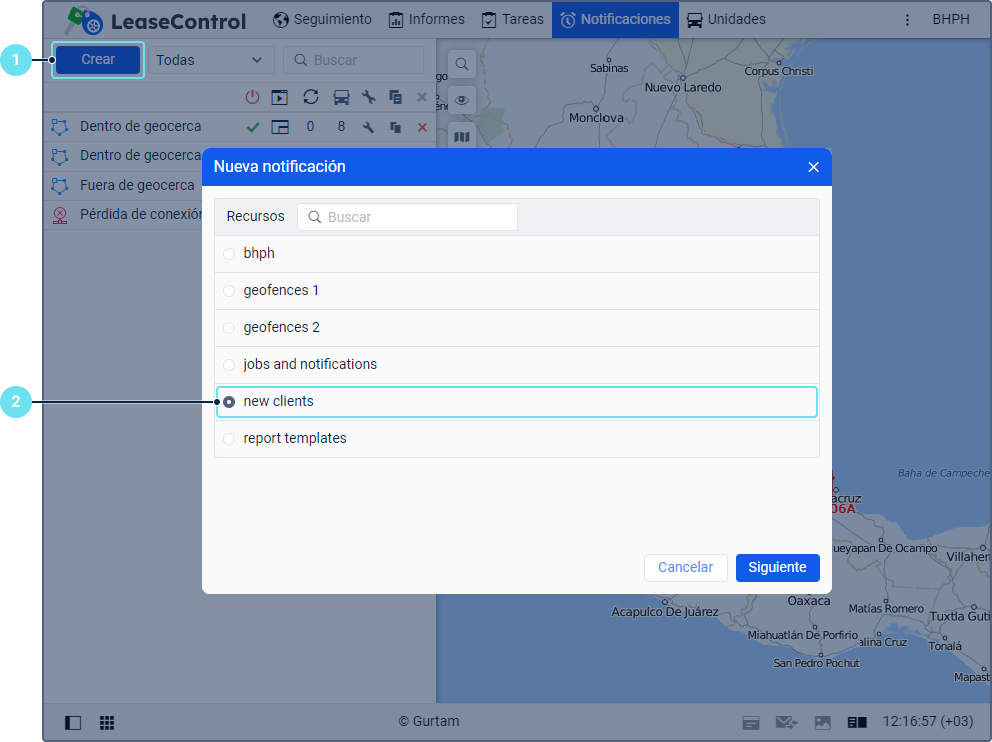
Task: Click the Siguiente button
Action: pyautogui.click(x=778, y=567)
